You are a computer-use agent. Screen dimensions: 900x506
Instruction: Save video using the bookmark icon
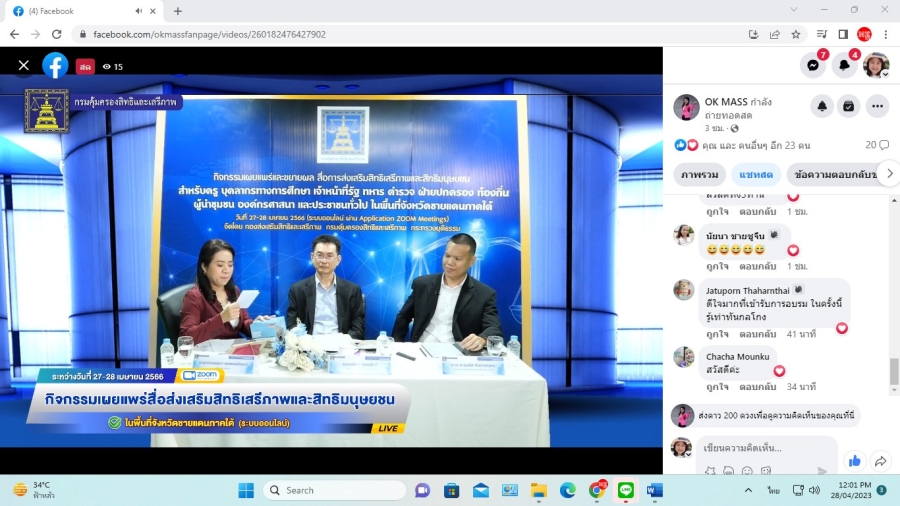click(848, 106)
